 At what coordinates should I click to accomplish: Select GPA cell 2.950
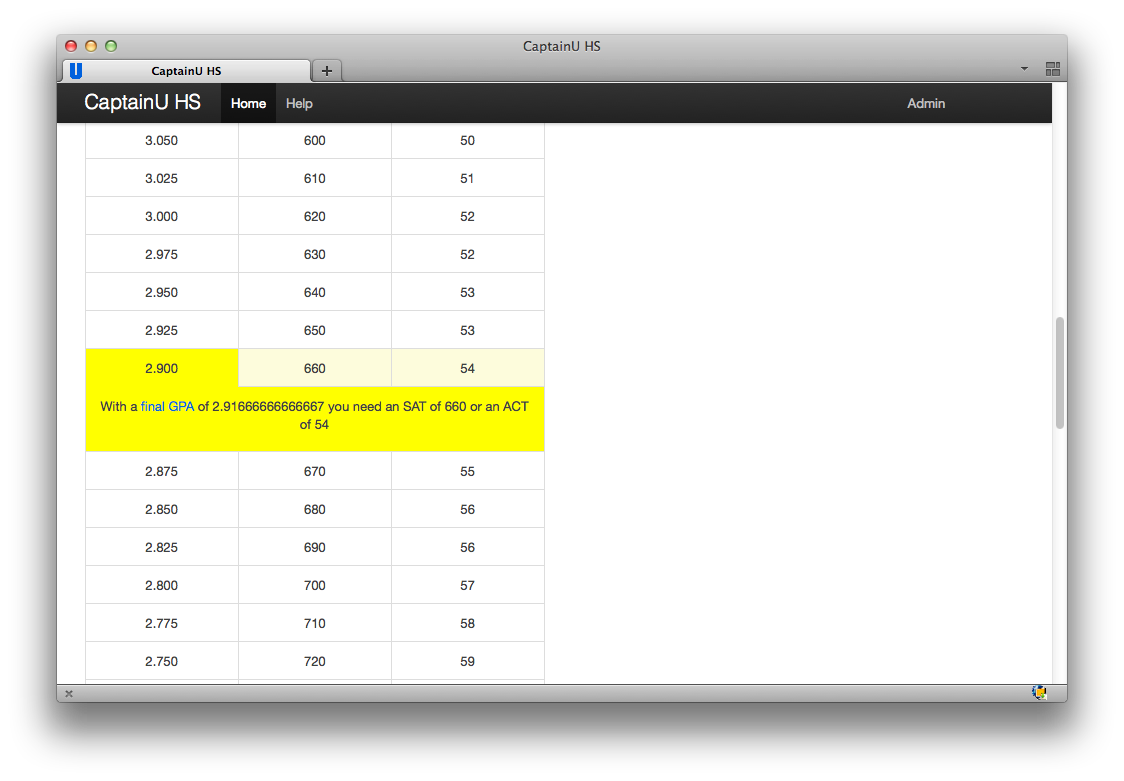162,292
